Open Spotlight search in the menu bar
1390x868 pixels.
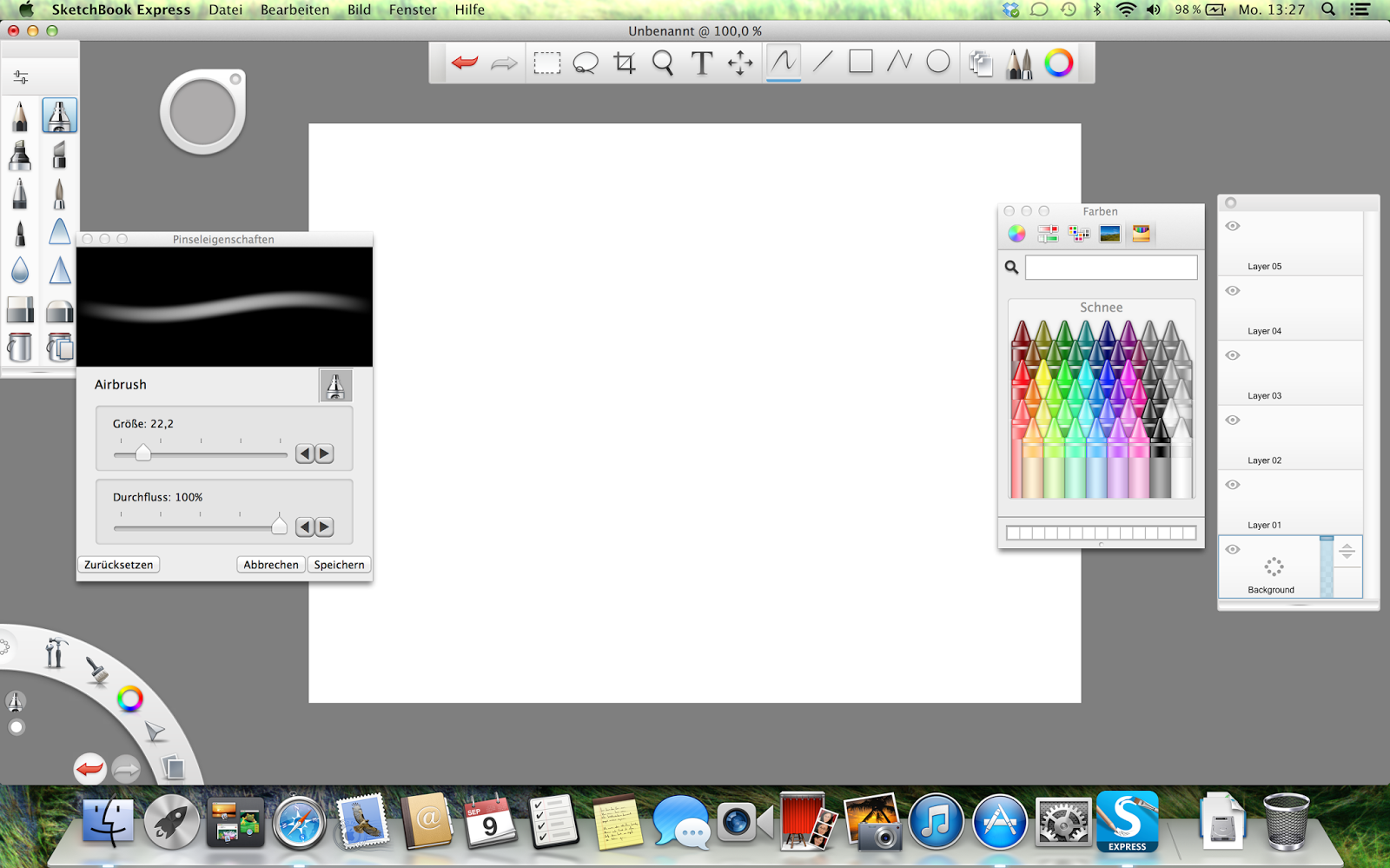coord(1328,10)
